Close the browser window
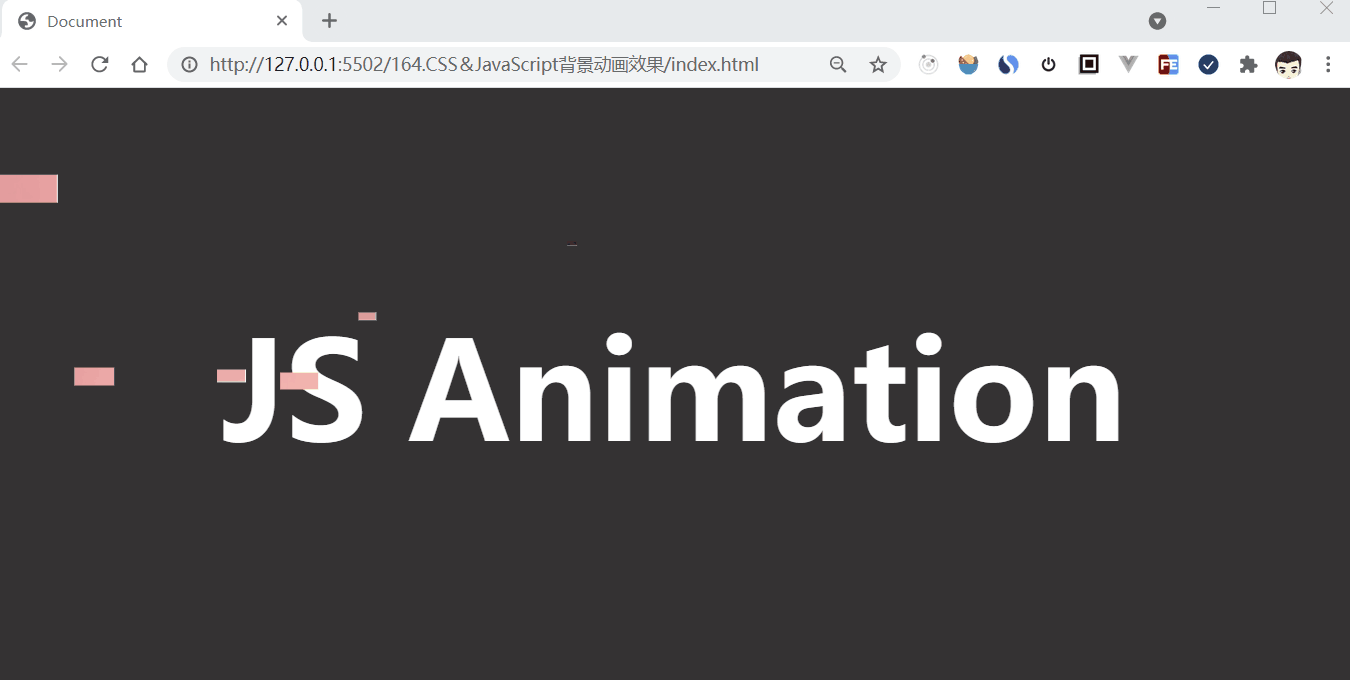 click(1326, 8)
